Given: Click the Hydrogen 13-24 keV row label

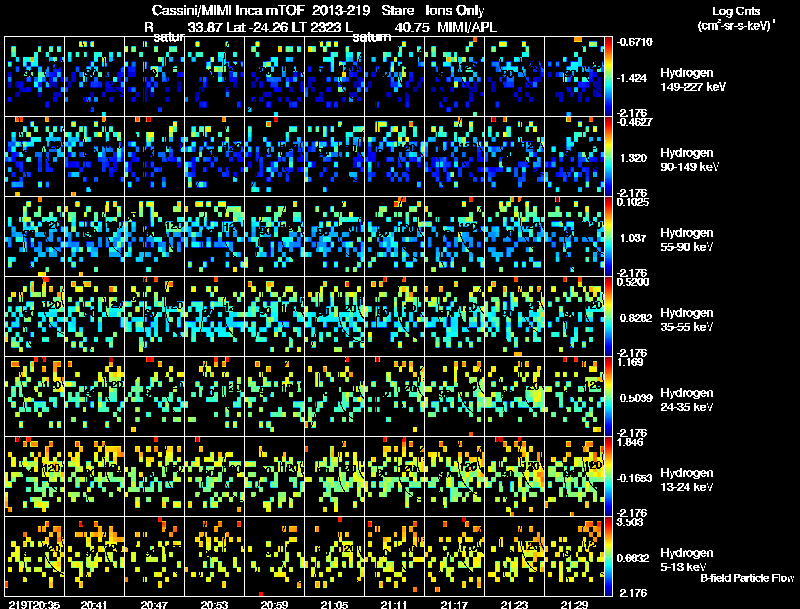Looking at the screenshot, I should 687,480.
